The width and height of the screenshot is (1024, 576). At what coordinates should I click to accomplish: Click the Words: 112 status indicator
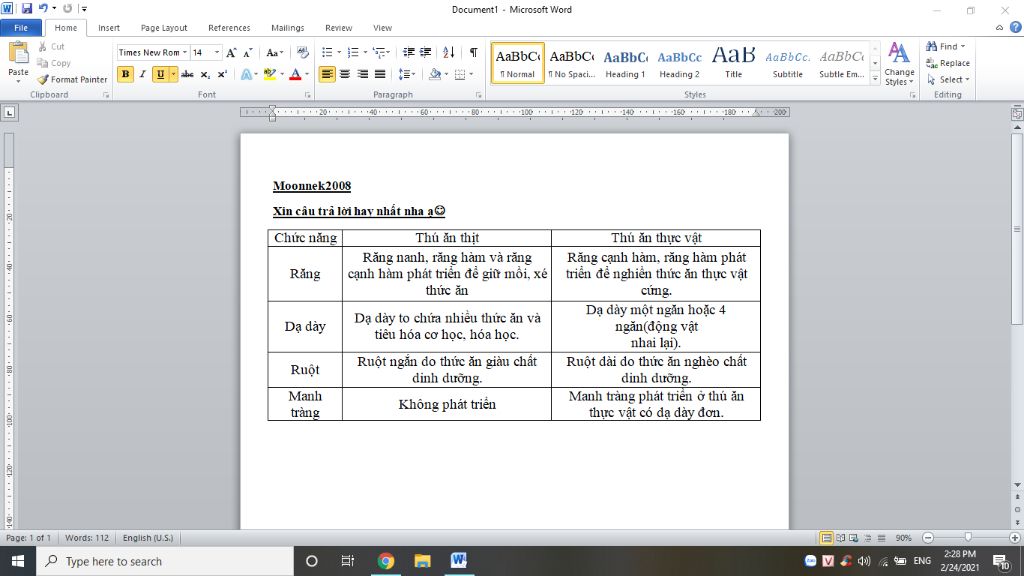[87, 538]
